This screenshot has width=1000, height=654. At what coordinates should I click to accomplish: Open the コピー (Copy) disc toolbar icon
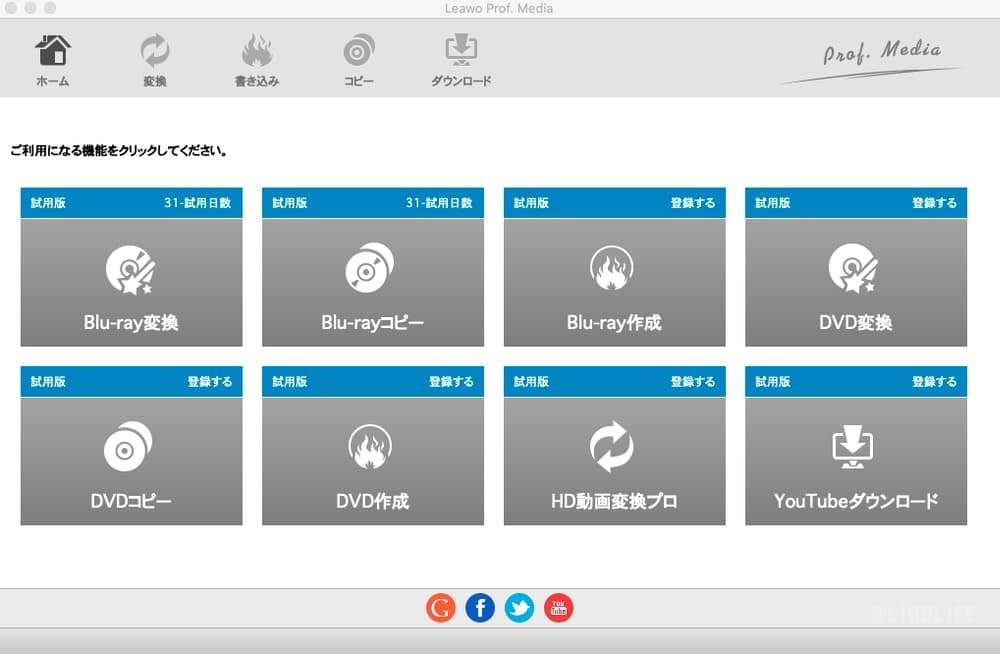358,57
